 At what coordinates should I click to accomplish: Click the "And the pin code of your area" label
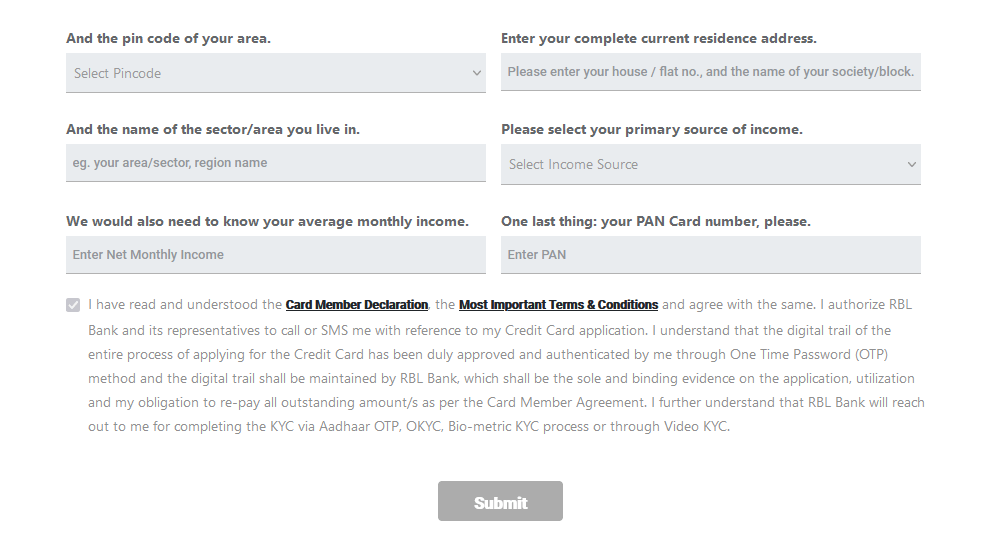[169, 38]
